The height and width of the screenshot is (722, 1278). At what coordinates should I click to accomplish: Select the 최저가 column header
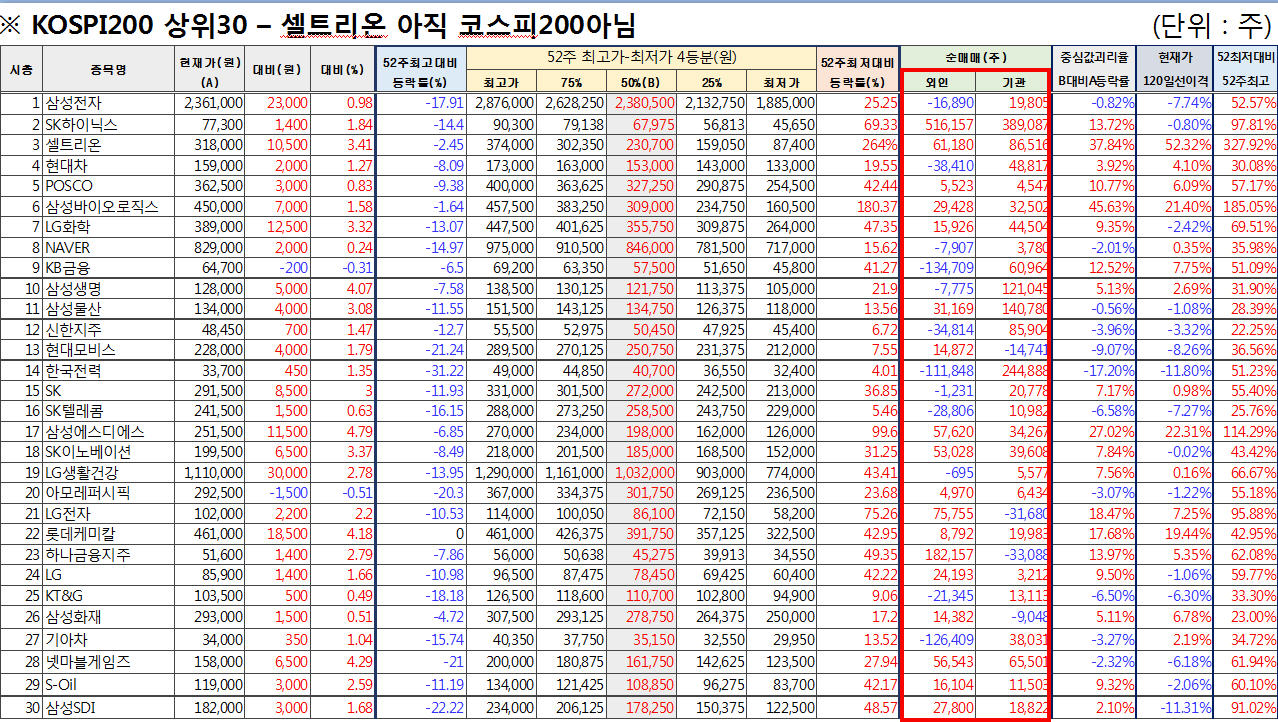[x=780, y=81]
